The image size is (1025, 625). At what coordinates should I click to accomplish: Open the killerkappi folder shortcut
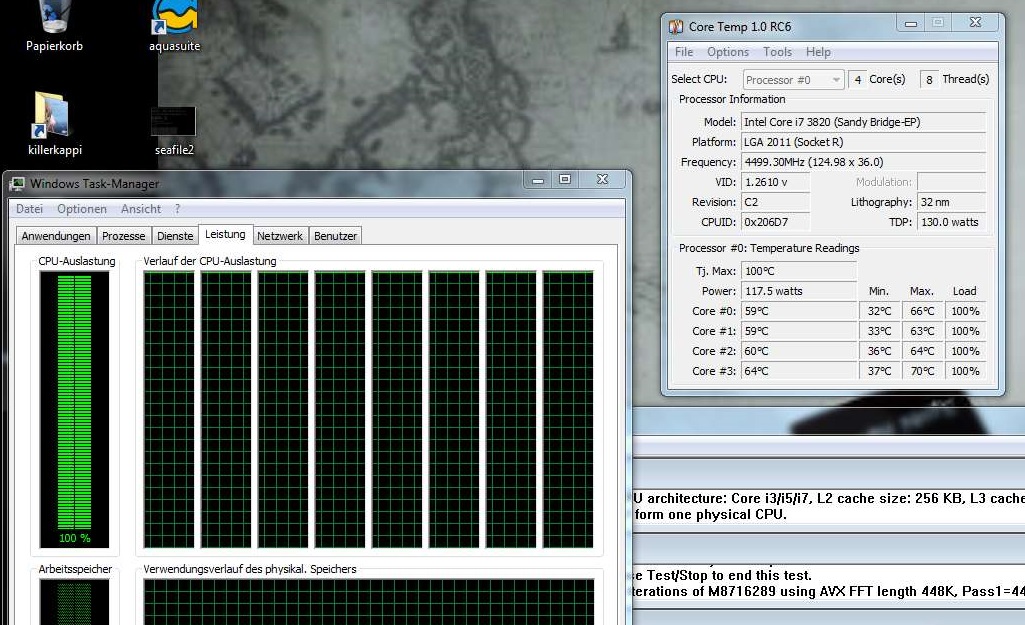54,124
